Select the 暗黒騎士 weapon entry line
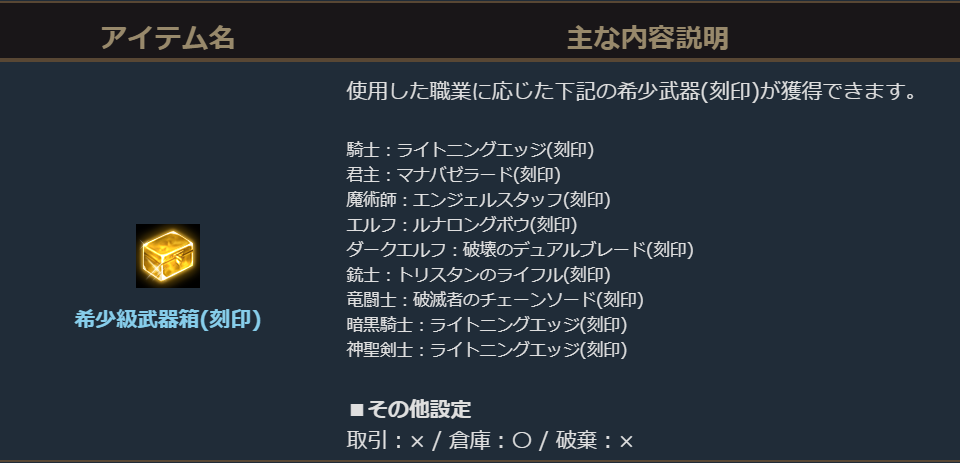The height and width of the screenshot is (463, 960). [486, 325]
